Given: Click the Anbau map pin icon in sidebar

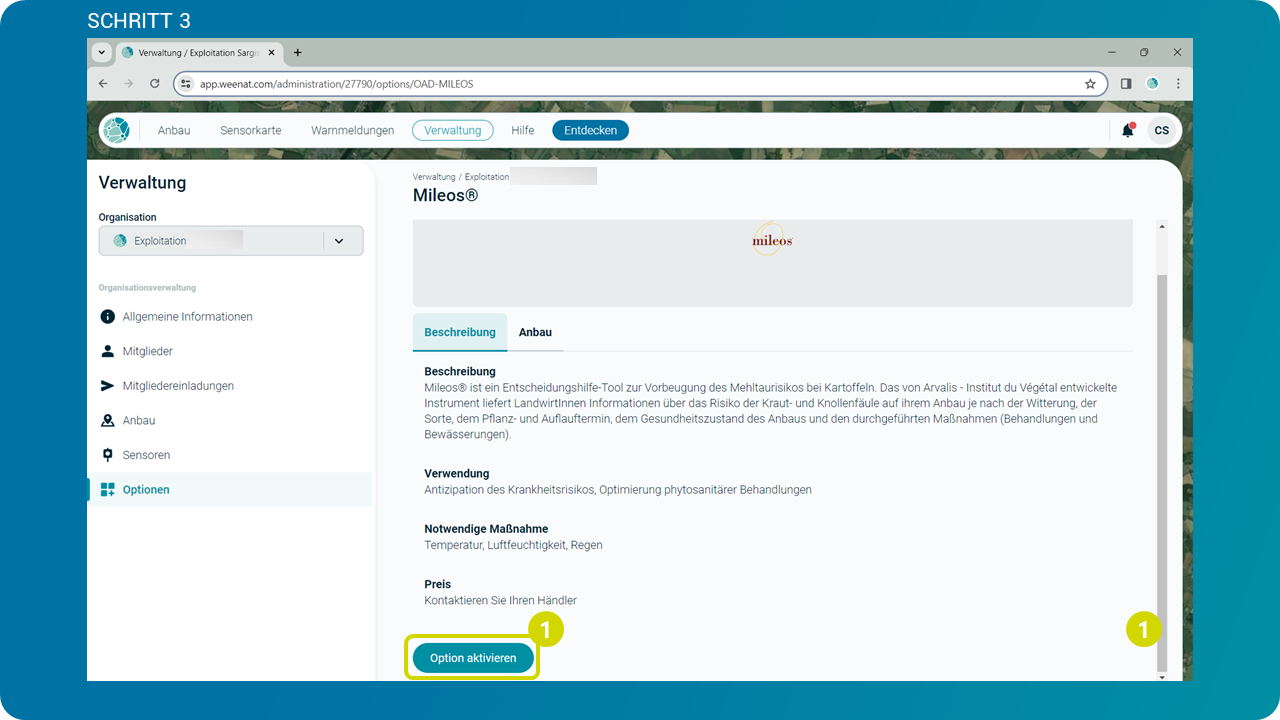Looking at the screenshot, I should coord(108,421).
